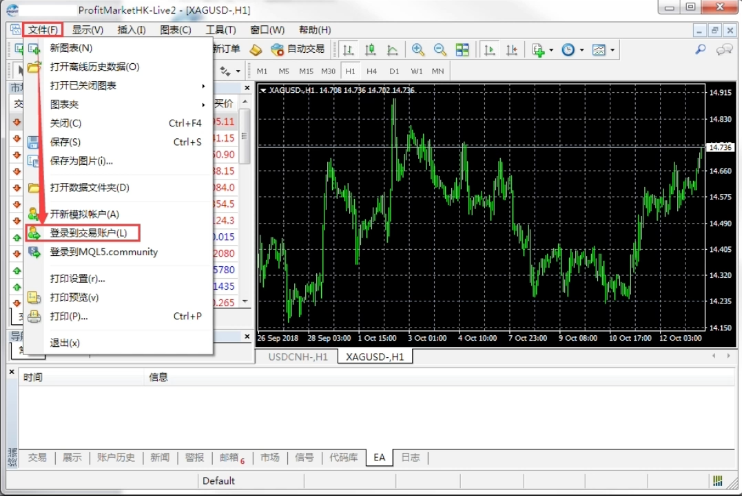Toggle the 自动交易 auto trading button
Viewport: 742px width, 496px height.
pyautogui.click(x=296, y=49)
